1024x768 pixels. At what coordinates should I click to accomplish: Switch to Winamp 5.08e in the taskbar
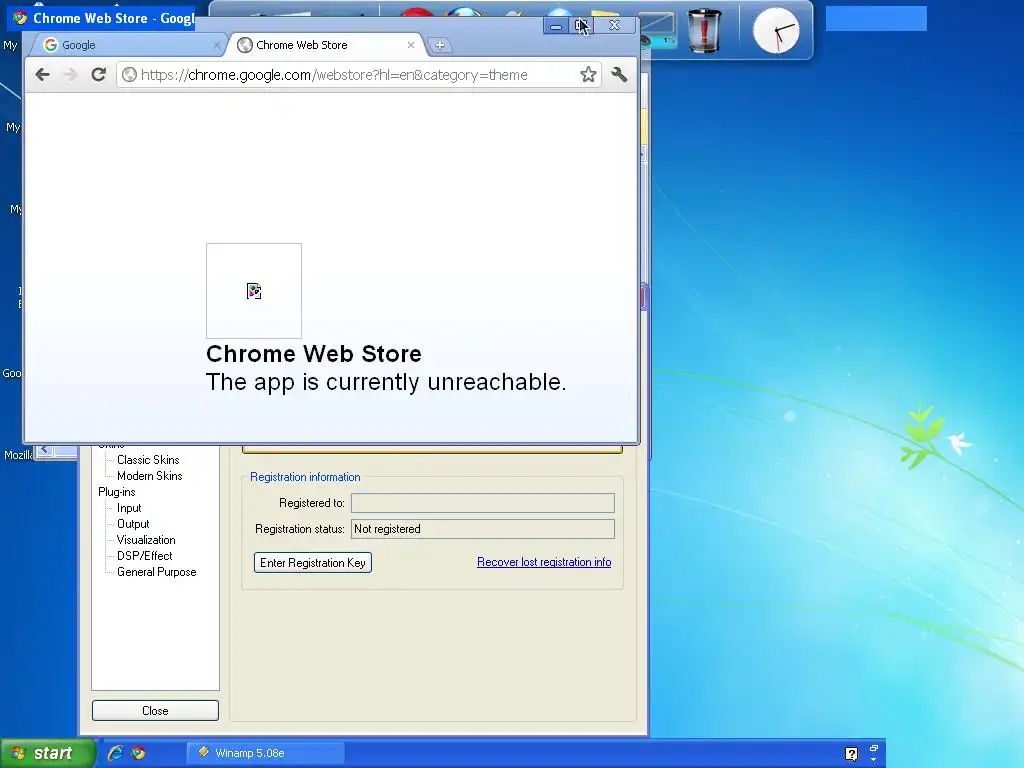tap(266, 753)
